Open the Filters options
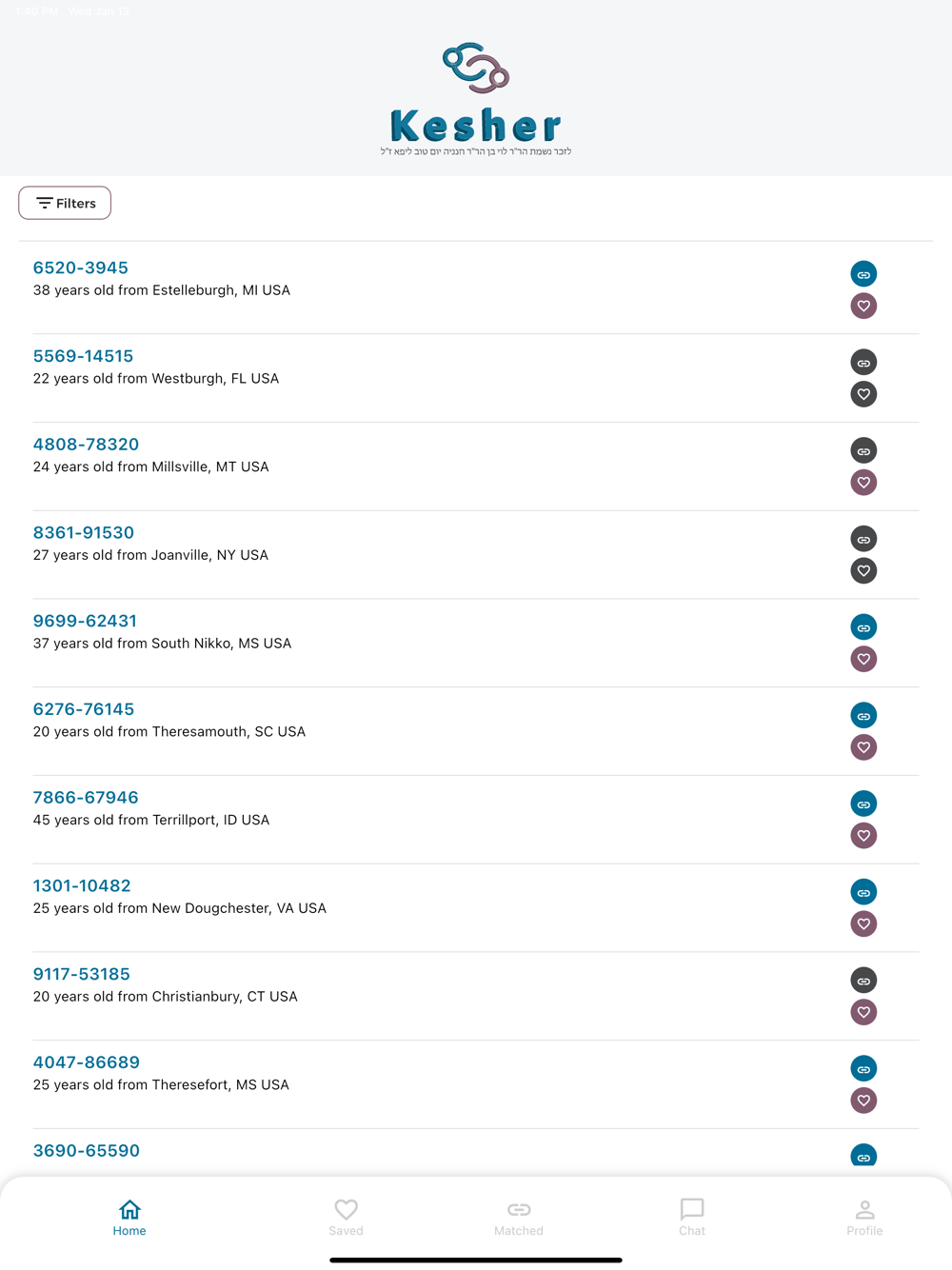Viewport: 952px width, 1270px height. [x=65, y=203]
